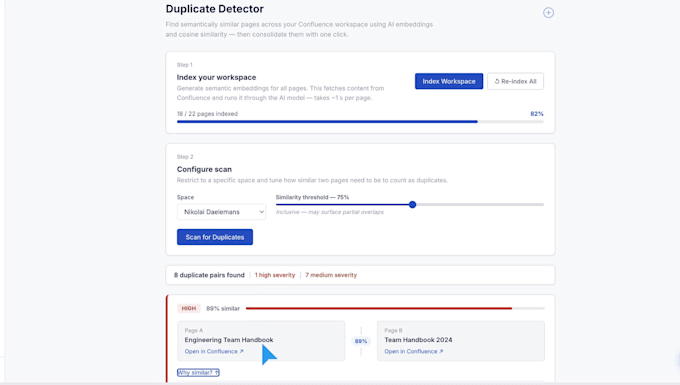Open Engineering Team Handbook in Confluence

(x=214, y=351)
